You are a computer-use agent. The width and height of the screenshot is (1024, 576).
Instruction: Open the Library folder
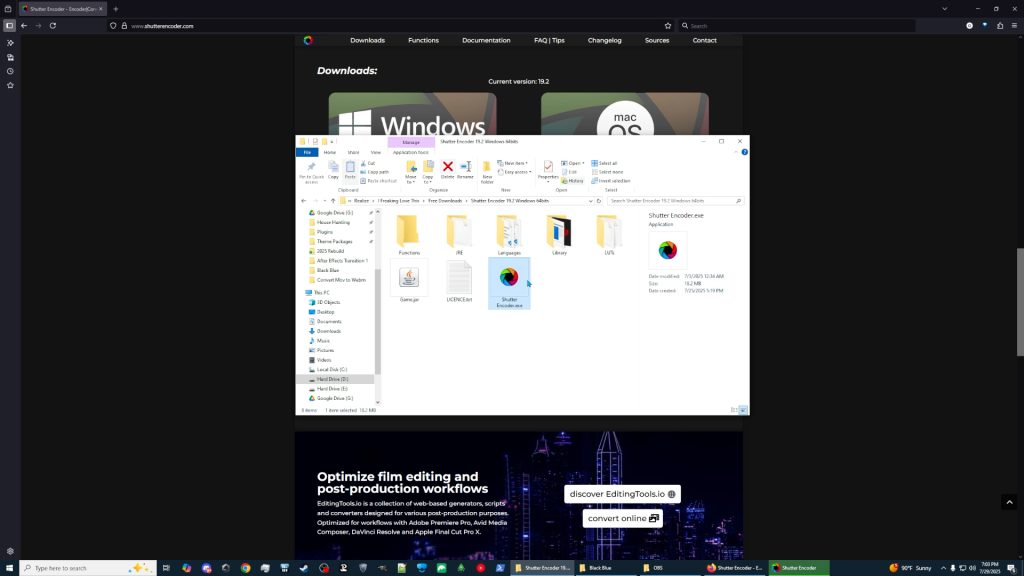[x=559, y=234]
